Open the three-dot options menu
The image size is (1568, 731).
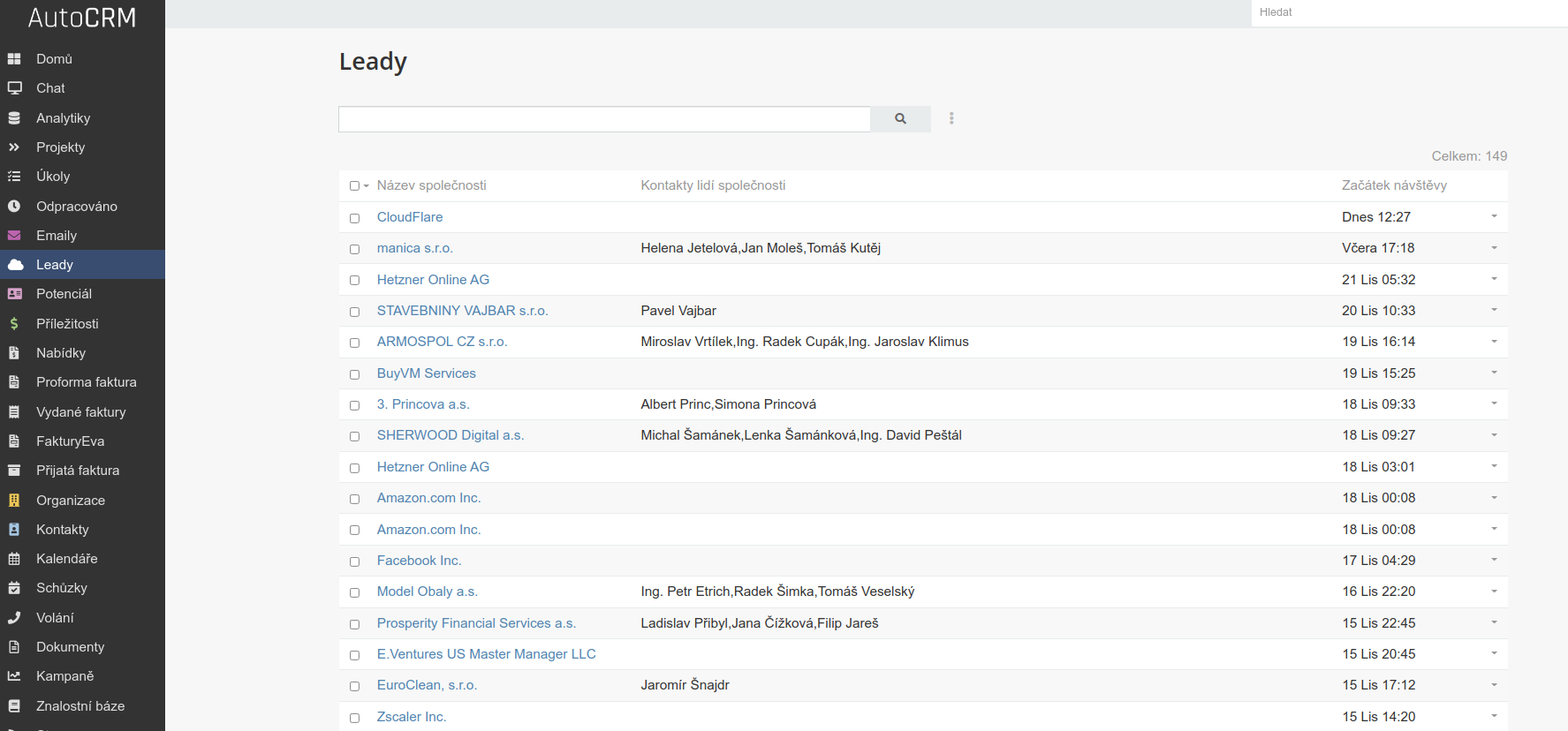coord(951,118)
